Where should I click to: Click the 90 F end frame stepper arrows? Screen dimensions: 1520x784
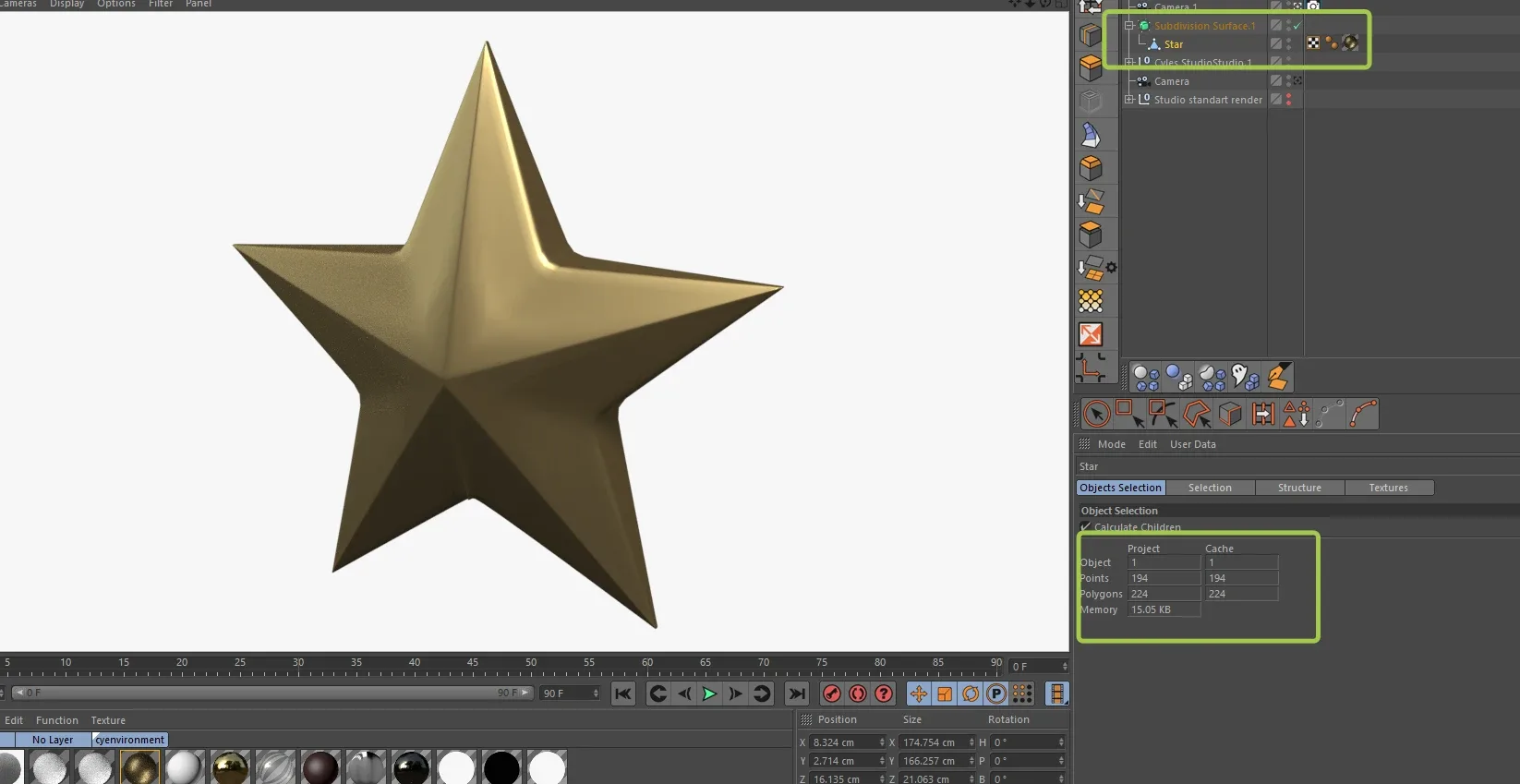pyautogui.click(x=596, y=694)
